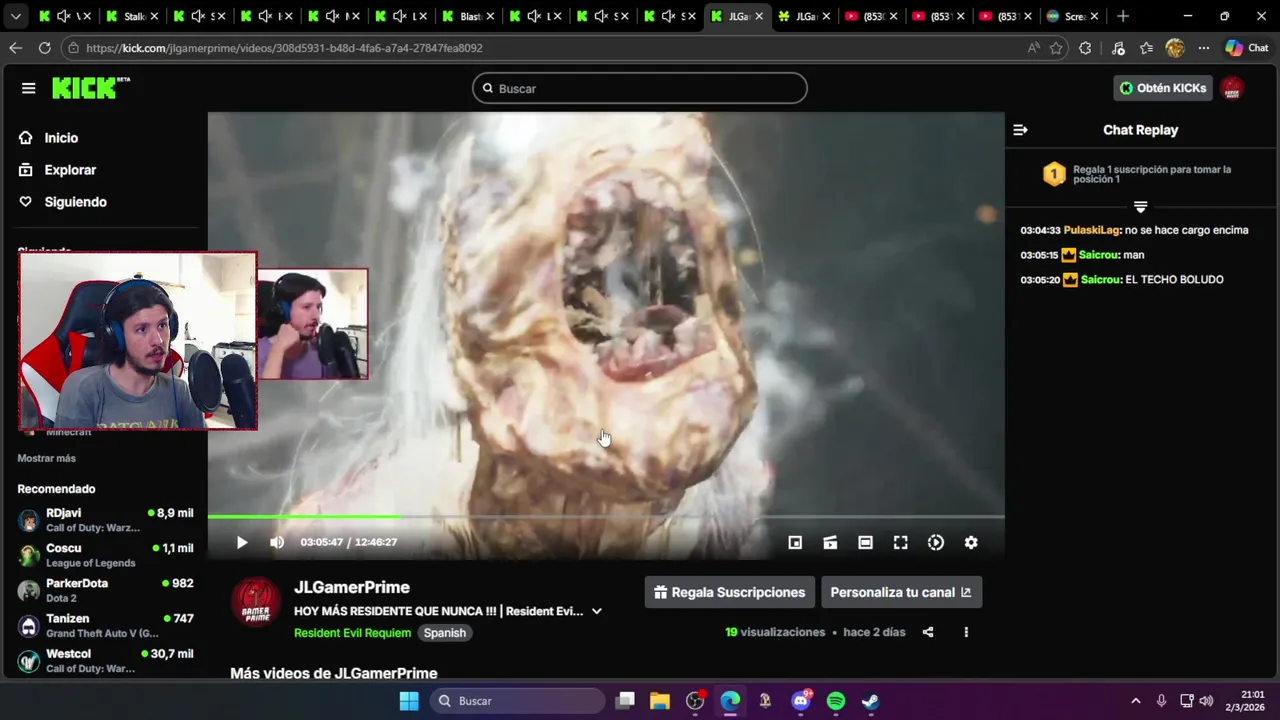Seek on the video progress bar
This screenshot has height=720, width=1280.
click(606, 517)
